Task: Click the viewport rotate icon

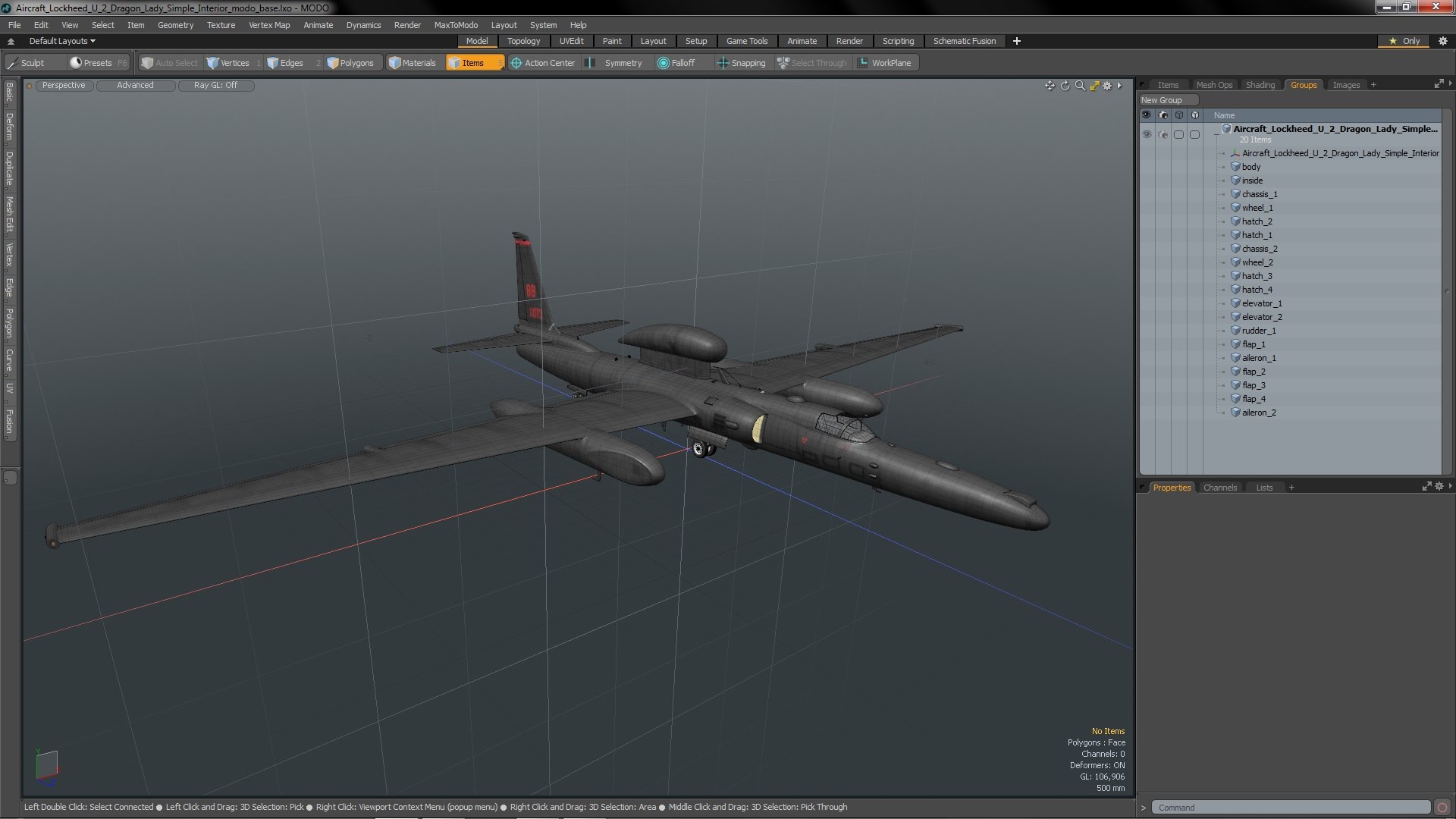Action: pos(1065,86)
